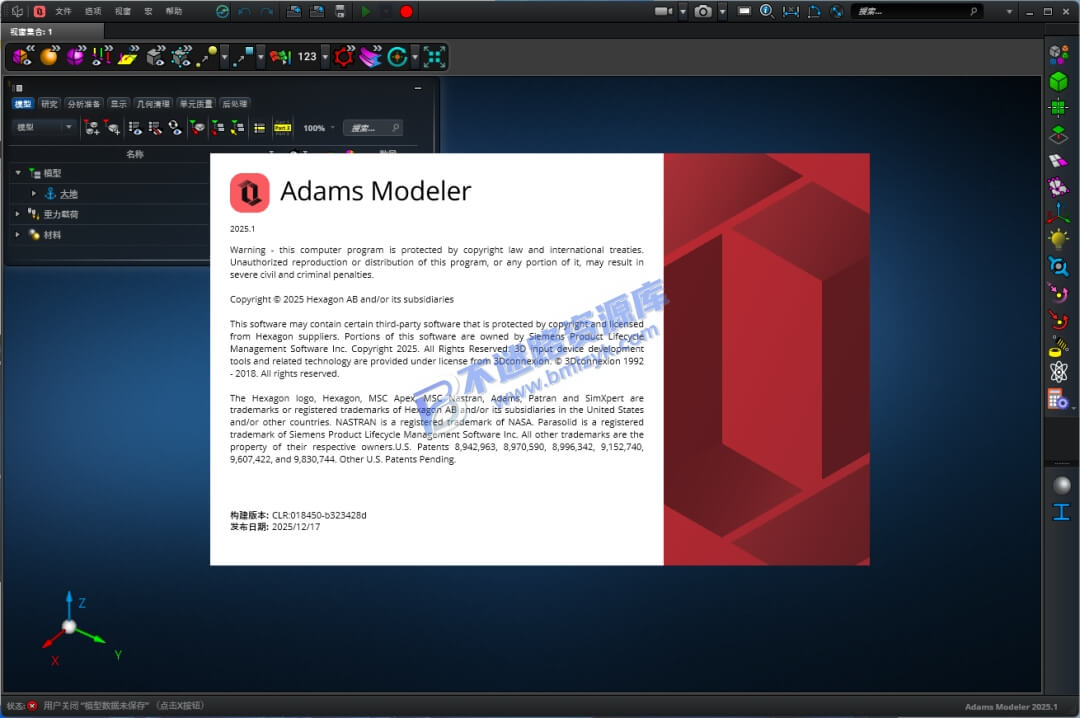This screenshot has height=718, width=1080.
Task: Switch to the 后处理 tab
Action: (234, 104)
